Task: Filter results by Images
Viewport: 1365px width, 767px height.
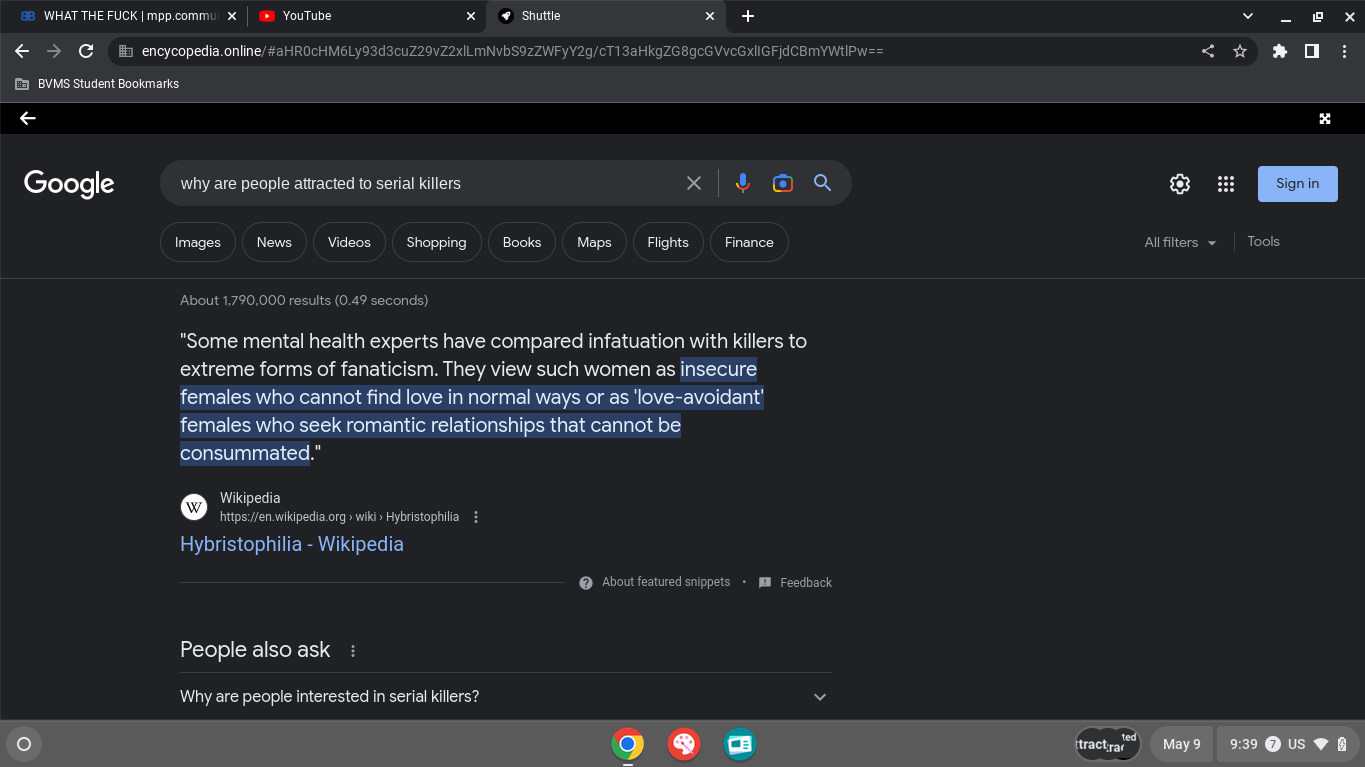Action: point(198,242)
